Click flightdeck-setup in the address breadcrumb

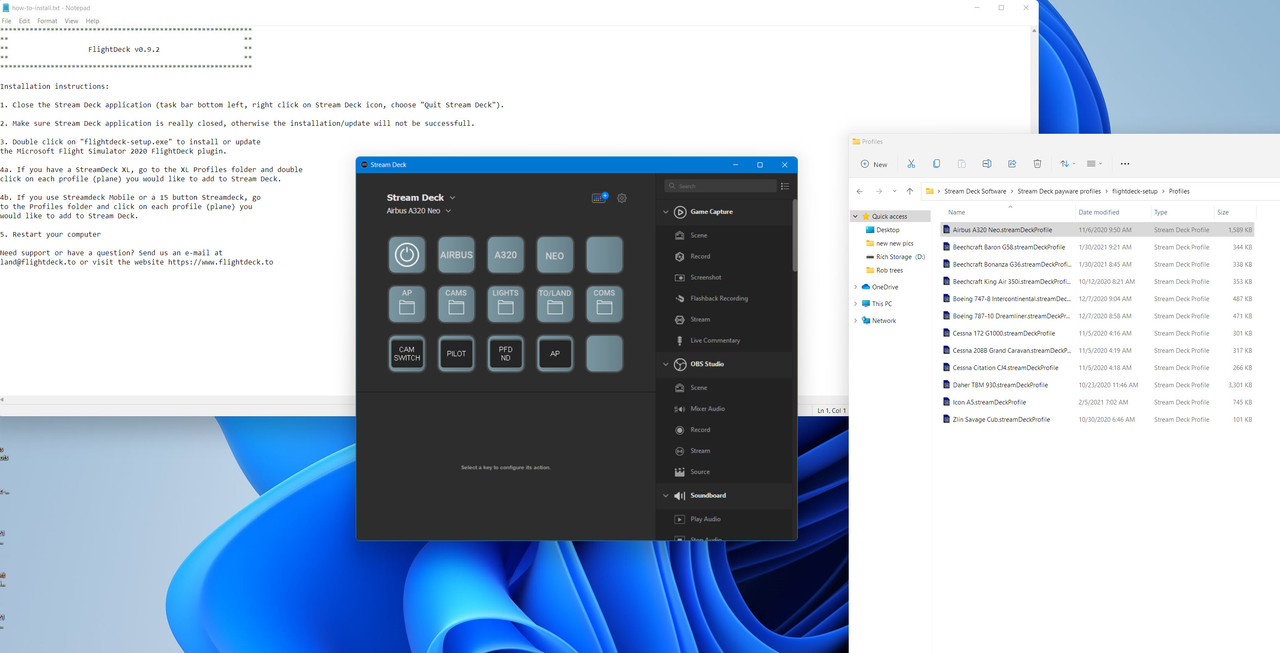1133,191
